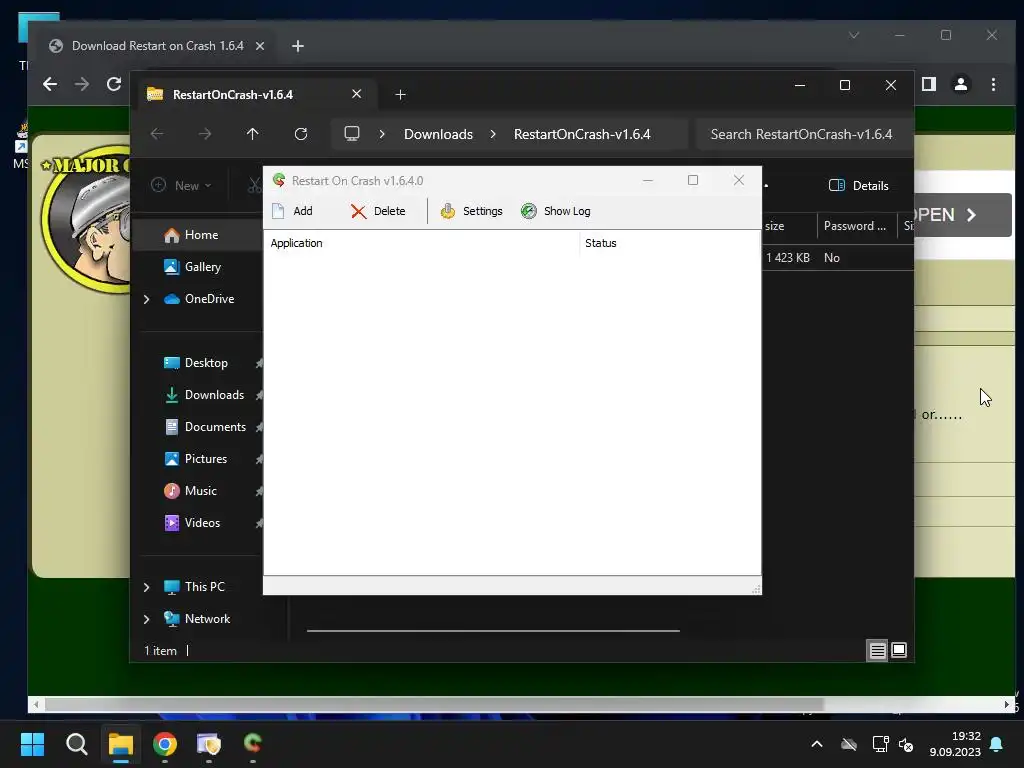Open the New dropdown in Explorer
Screen dimensions: 1024x768
[182, 185]
